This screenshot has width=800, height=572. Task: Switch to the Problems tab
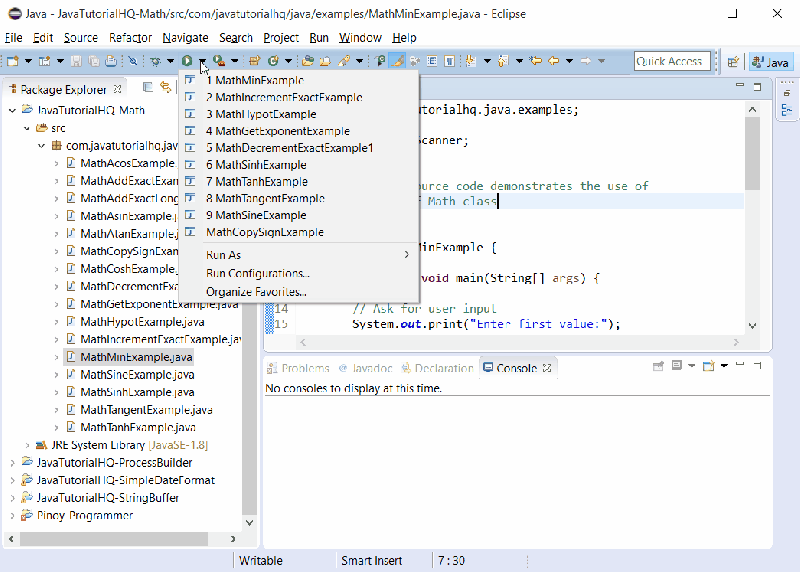coord(299,368)
